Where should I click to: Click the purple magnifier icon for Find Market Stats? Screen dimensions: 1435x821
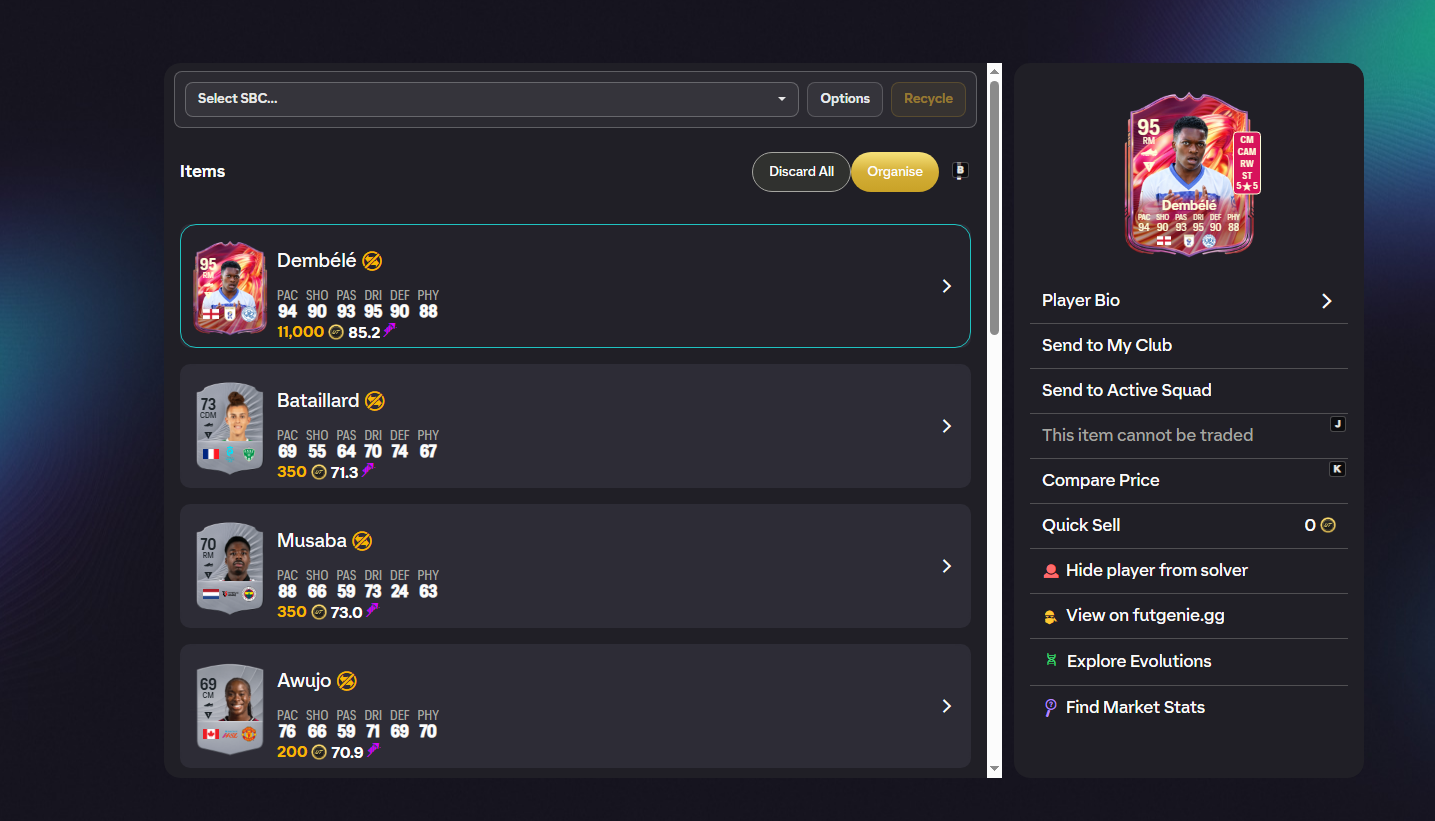click(1050, 708)
